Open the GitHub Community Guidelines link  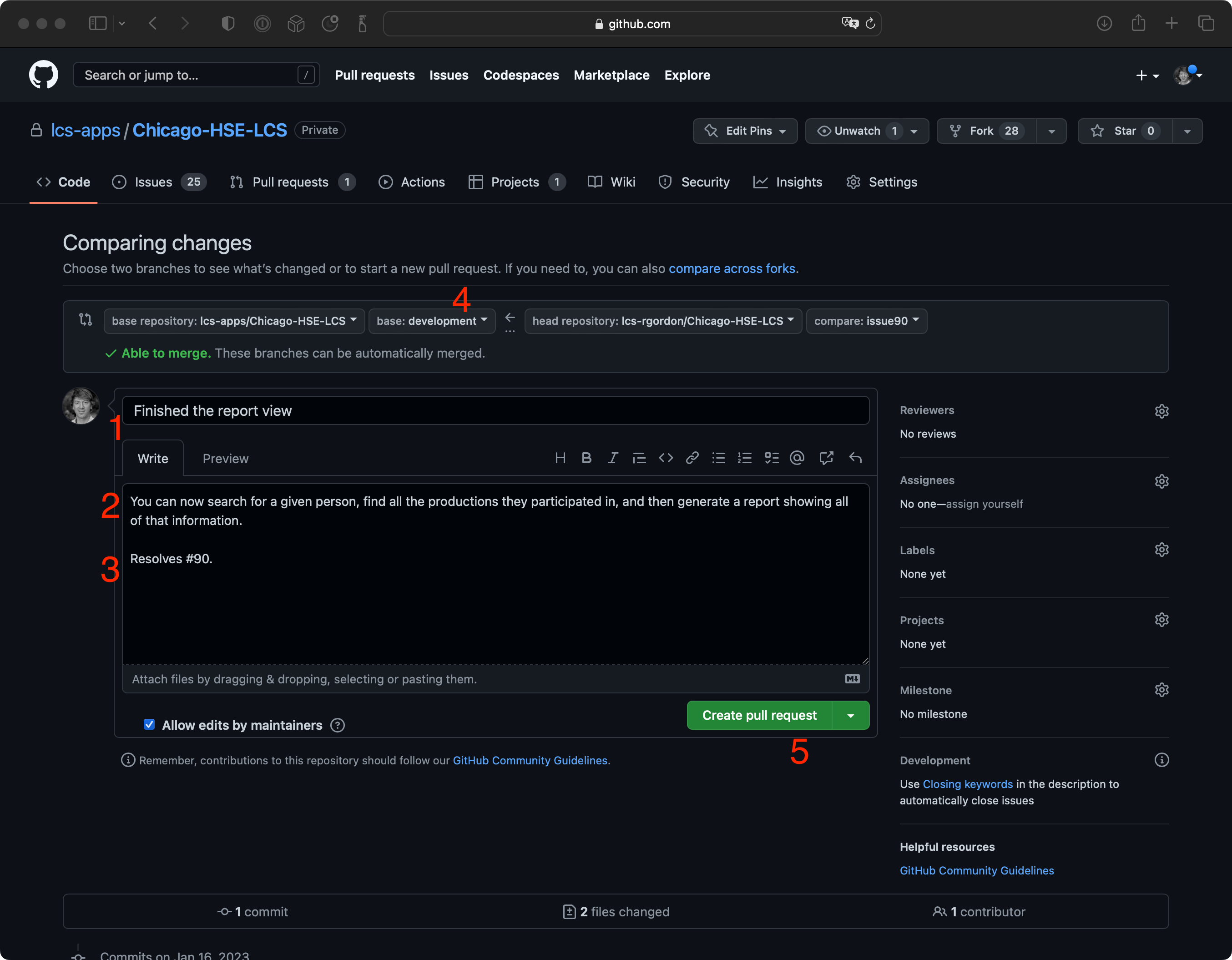point(976,870)
